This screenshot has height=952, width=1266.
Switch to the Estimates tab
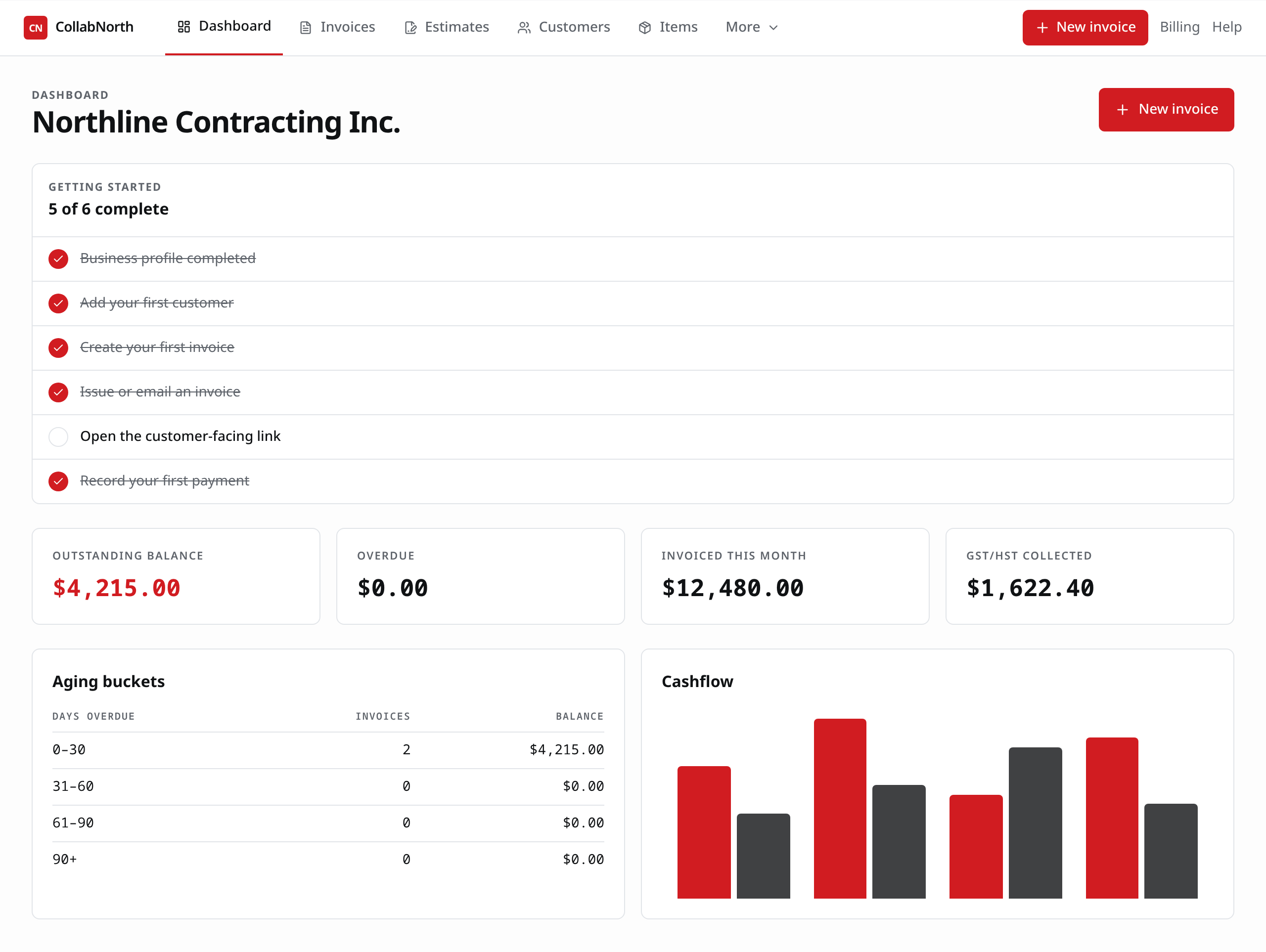coord(447,28)
